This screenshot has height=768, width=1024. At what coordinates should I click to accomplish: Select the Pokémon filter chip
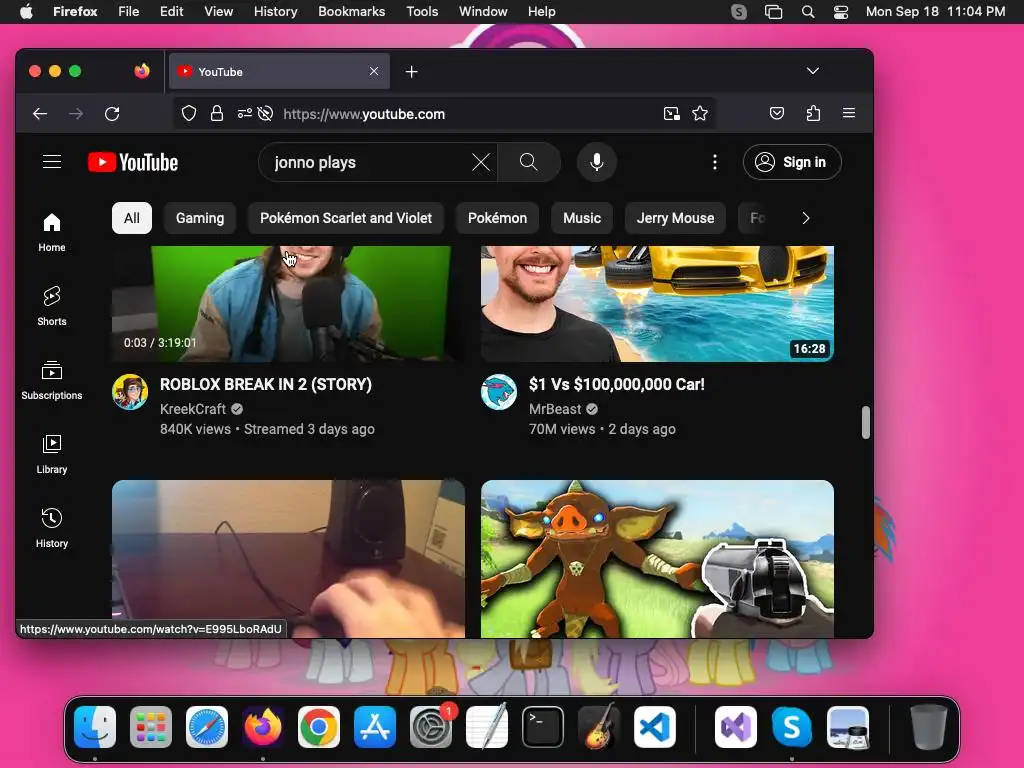click(497, 218)
